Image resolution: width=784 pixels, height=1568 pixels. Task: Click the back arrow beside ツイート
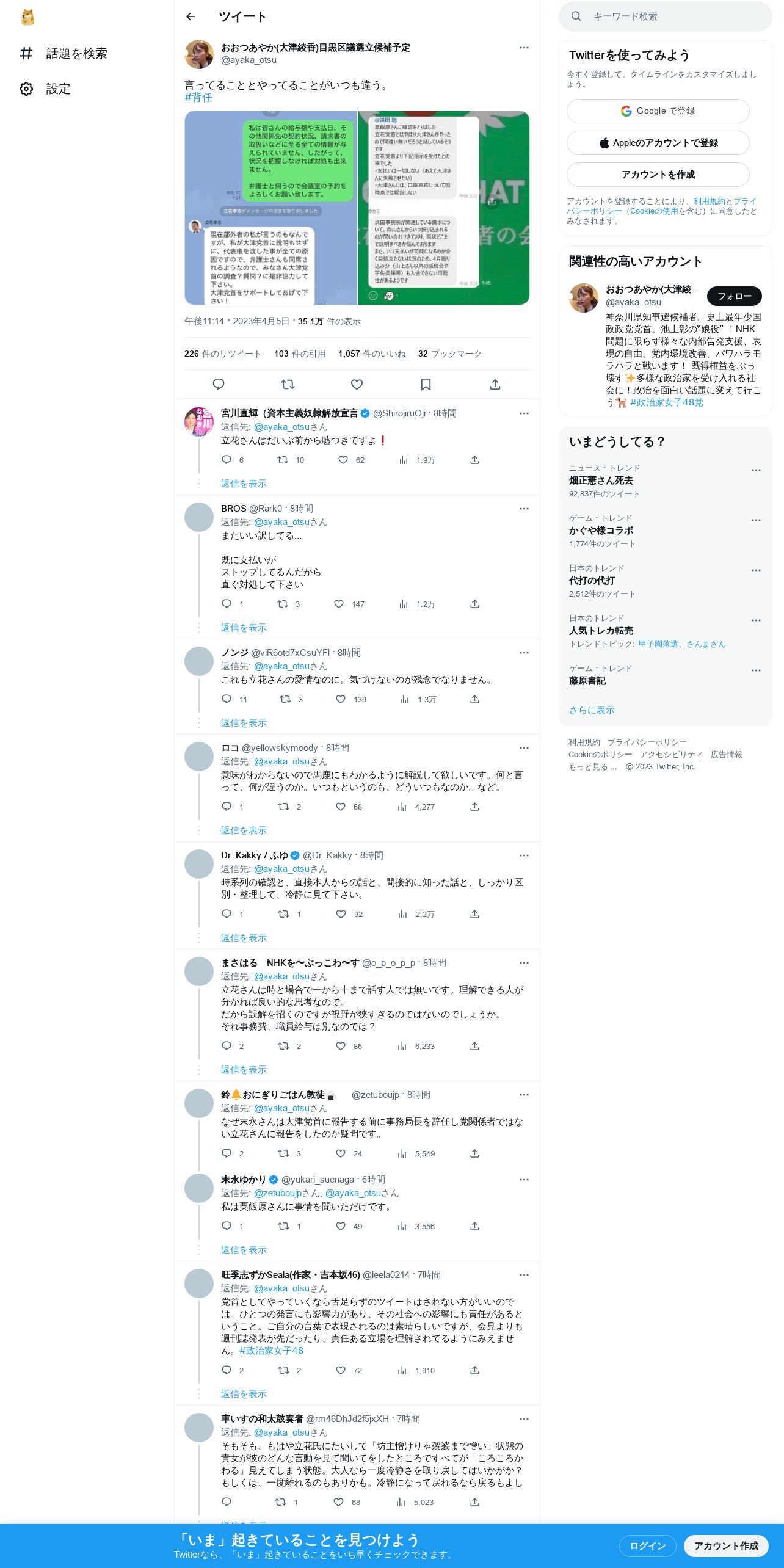tap(191, 16)
